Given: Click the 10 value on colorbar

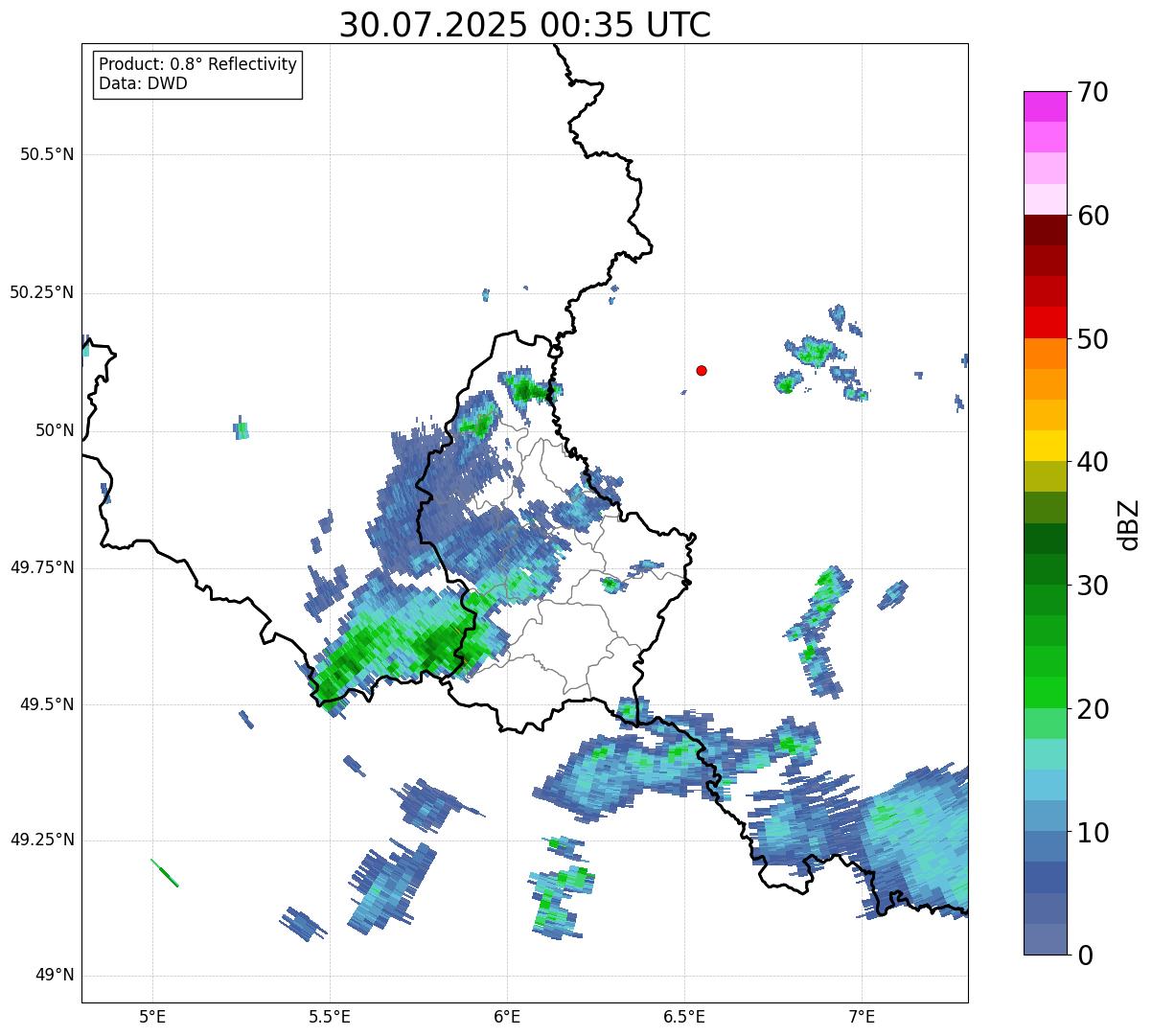Looking at the screenshot, I should 1093,833.
